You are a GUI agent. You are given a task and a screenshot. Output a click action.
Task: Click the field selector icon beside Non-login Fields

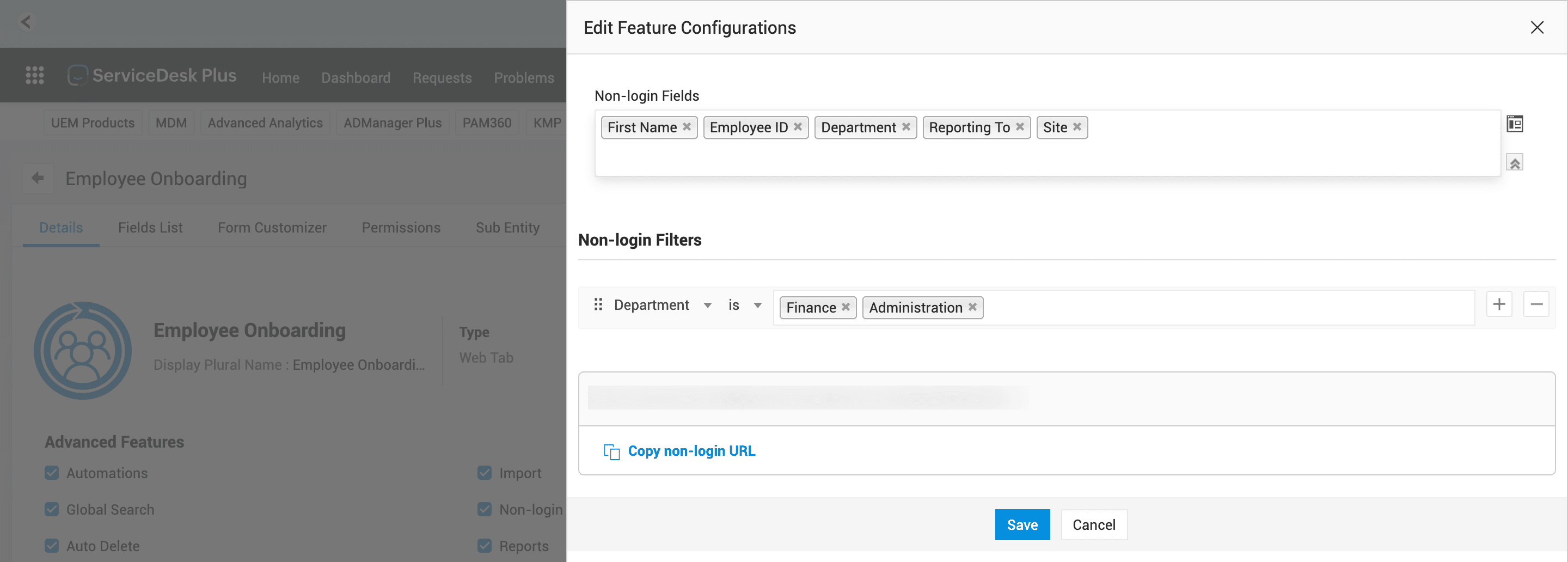(1515, 124)
